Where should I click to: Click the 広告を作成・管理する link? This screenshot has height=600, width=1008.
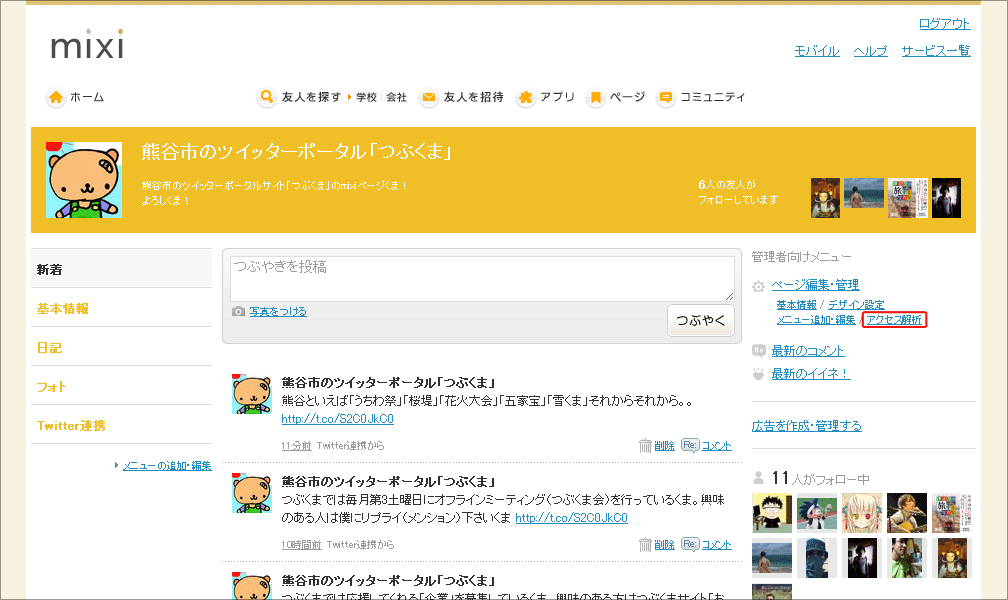806,426
